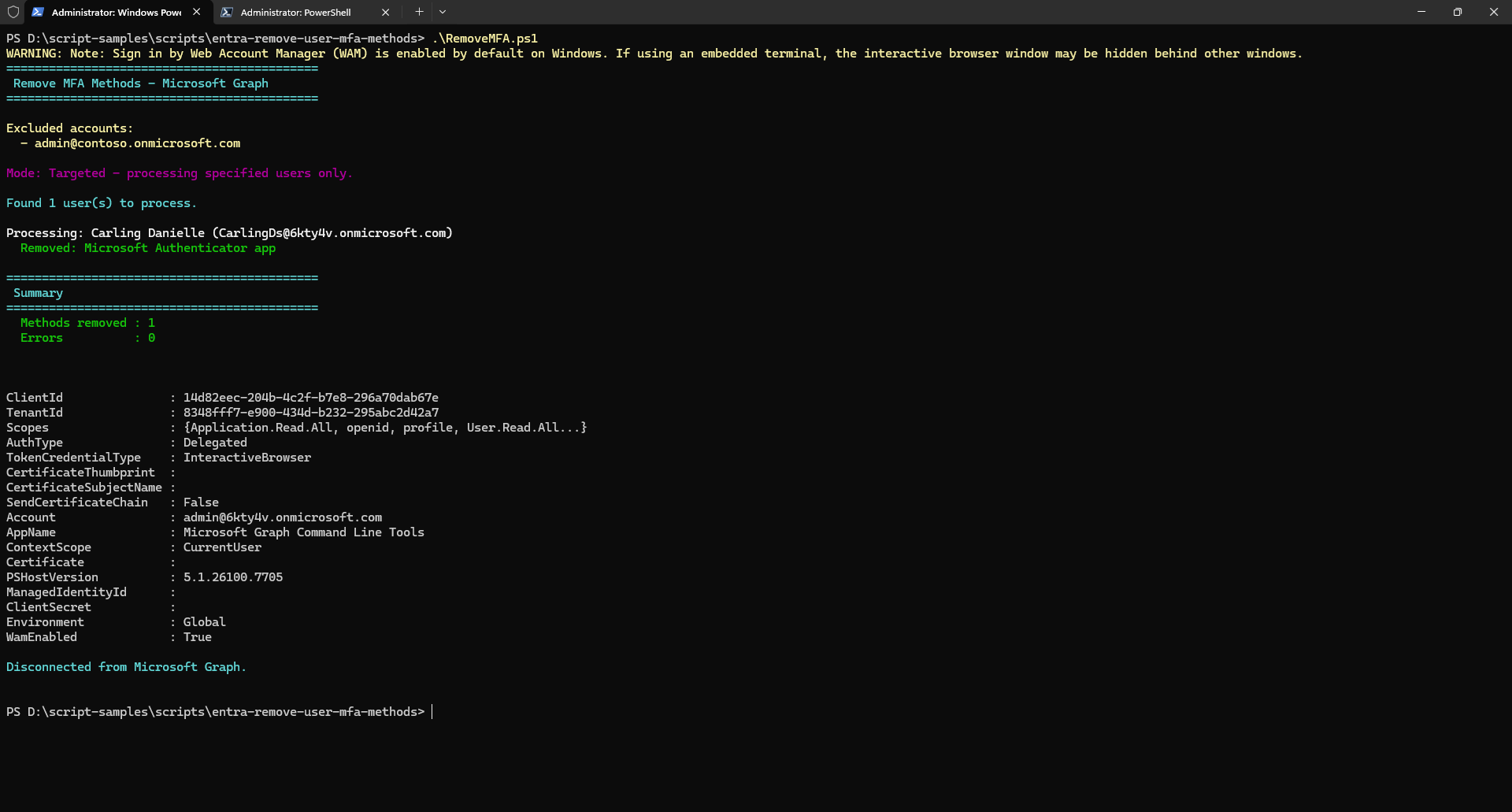Switch to the Administrator: PowerShell tab
Screen dimensions: 1512x812
(295, 12)
